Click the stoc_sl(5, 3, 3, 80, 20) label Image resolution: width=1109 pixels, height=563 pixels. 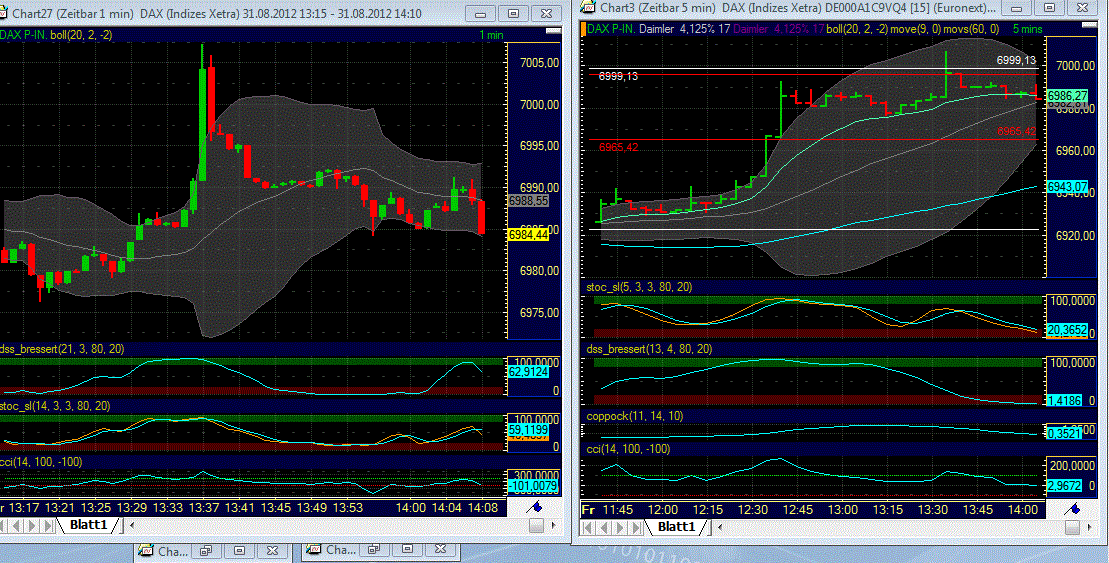click(639, 287)
